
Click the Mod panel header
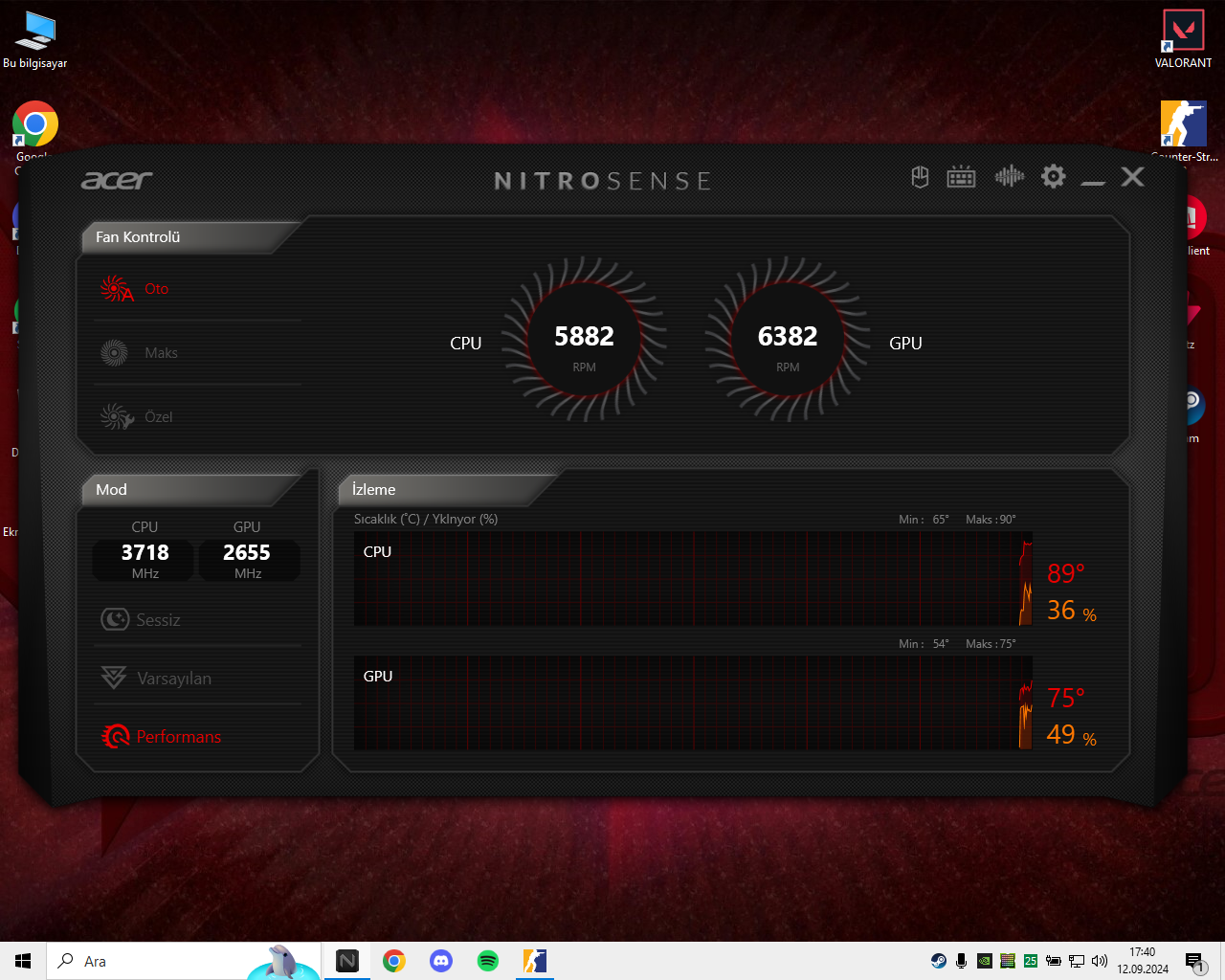click(x=191, y=490)
